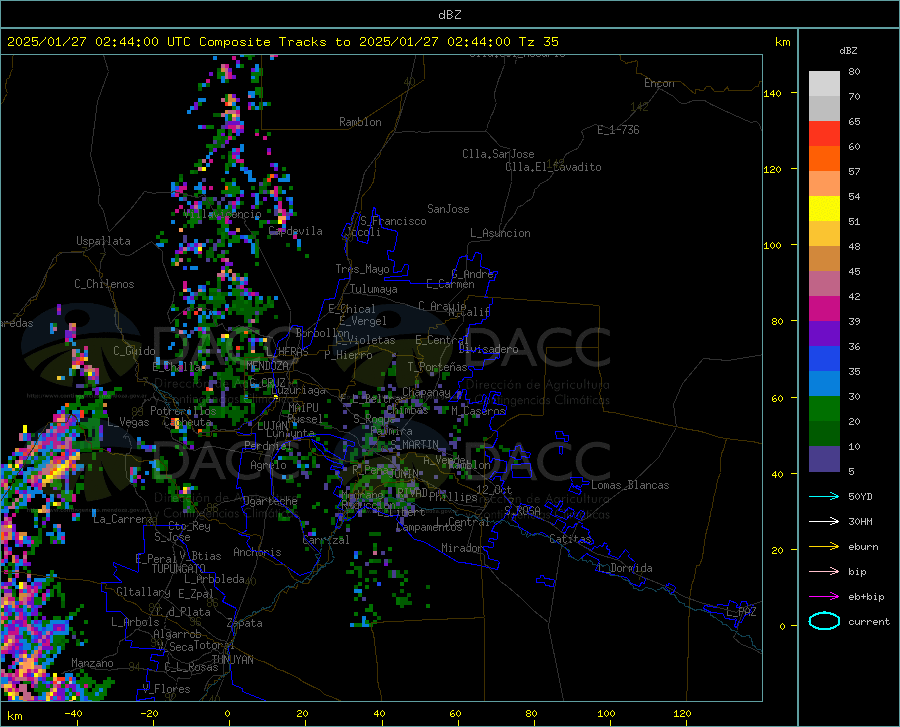The height and width of the screenshot is (727, 900).
Task: Click the 80 dBZ scale value
Action: [x=854, y=72]
